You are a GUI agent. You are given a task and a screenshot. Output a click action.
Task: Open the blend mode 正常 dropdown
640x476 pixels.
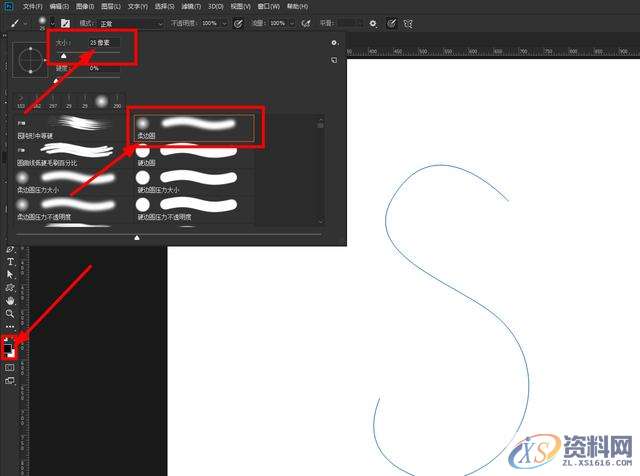[130, 22]
